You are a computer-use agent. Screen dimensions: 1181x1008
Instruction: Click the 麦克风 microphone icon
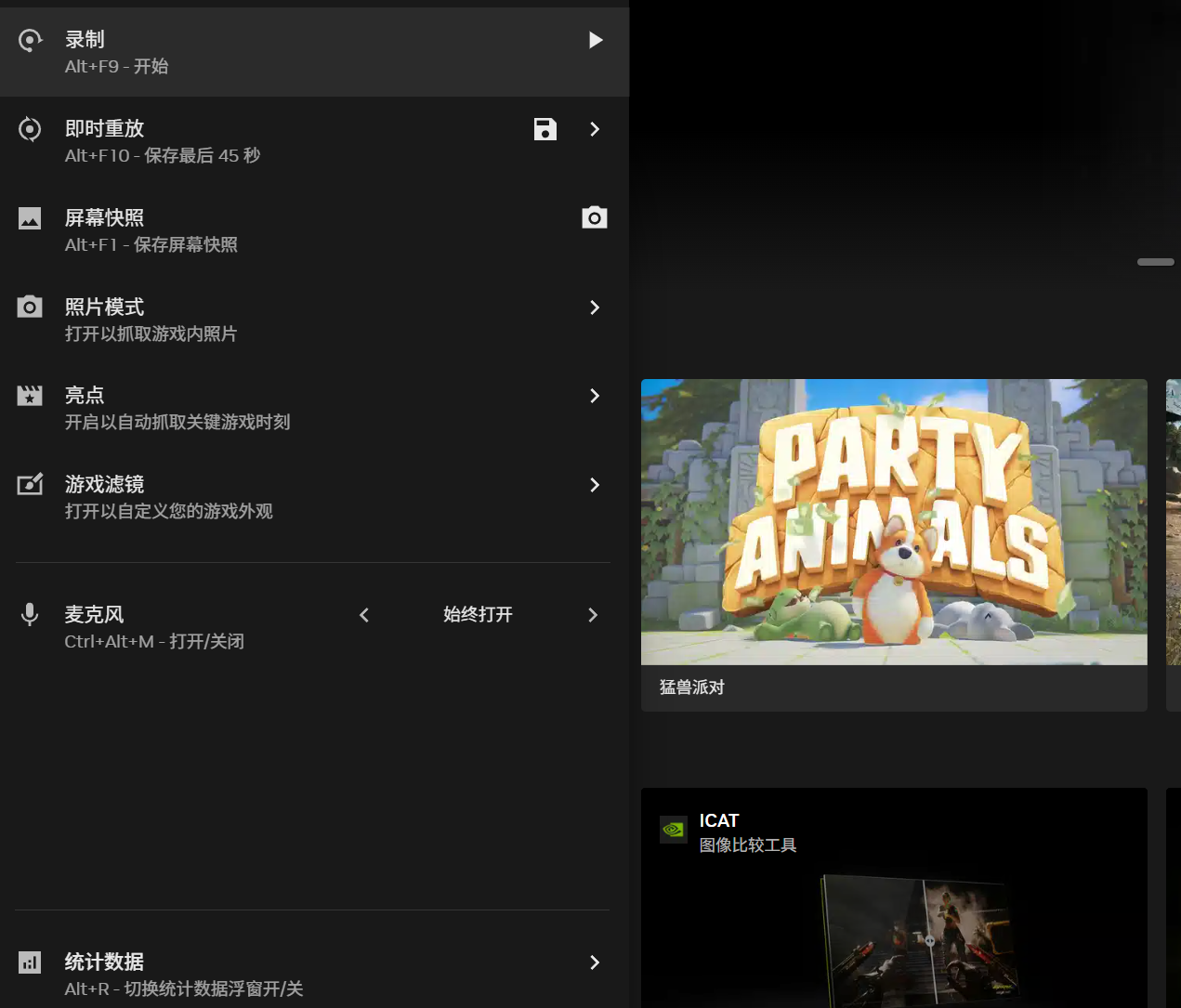pos(30,614)
